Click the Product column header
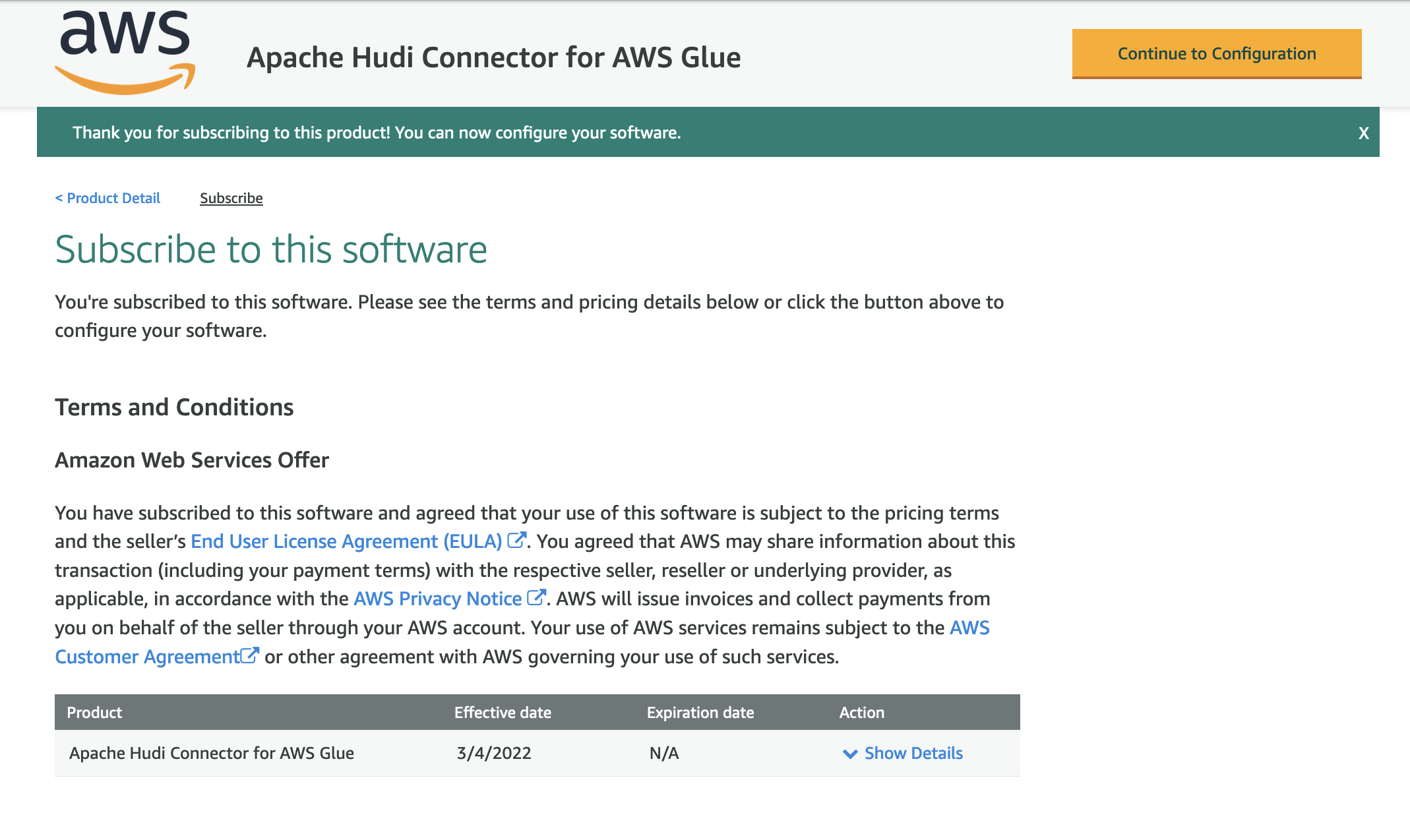This screenshot has width=1410, height=840. coord(94,712)
